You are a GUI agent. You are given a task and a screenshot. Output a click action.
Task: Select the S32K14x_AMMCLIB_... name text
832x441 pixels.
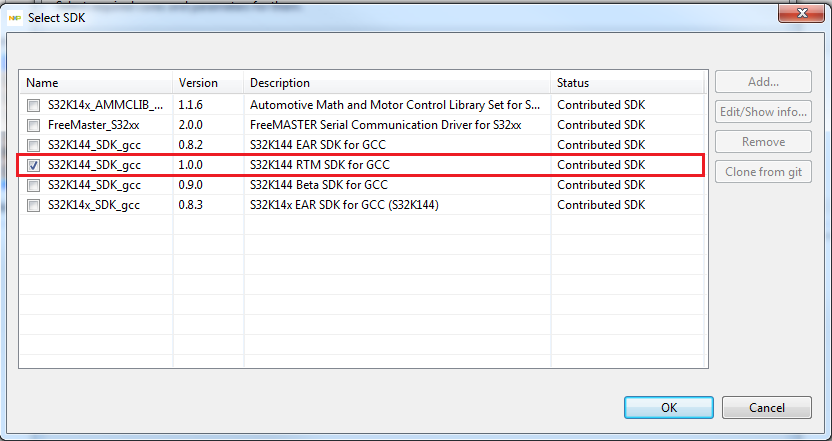tap(105, 105)
